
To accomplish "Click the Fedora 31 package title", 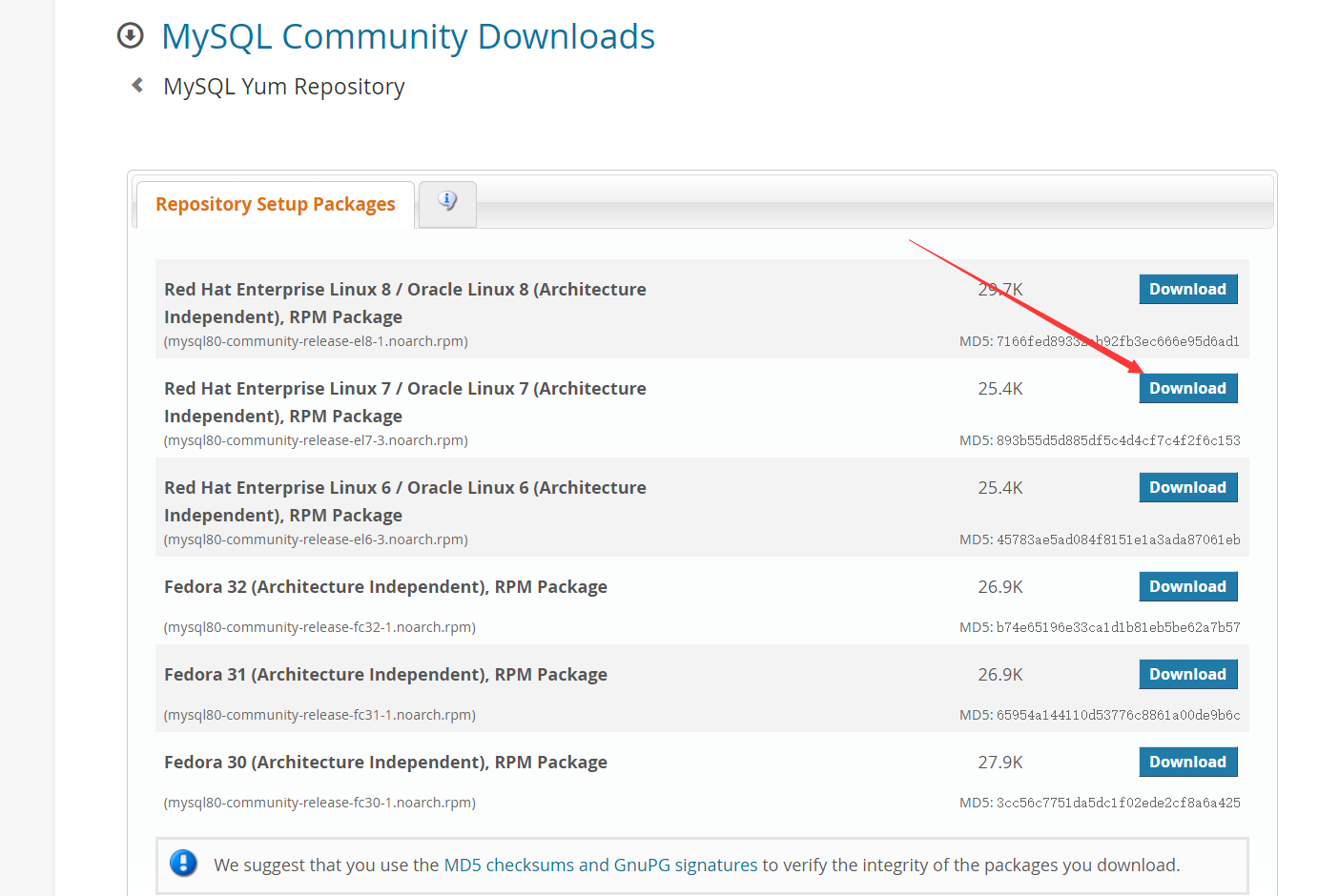I will pos(385,675).
